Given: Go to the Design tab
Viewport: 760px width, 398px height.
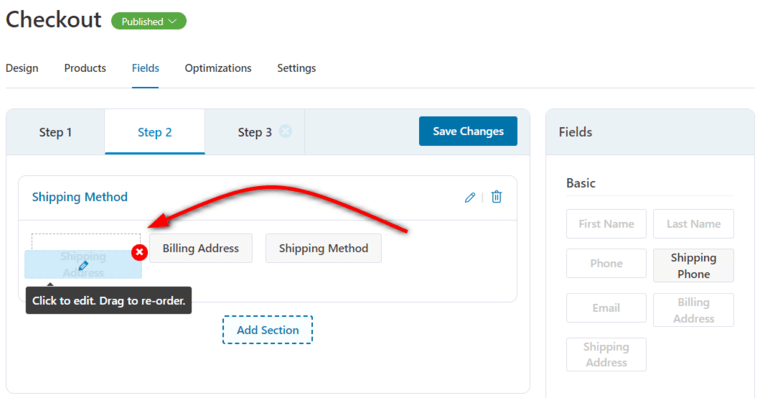Looking at the screenshot, I should click(x=22, y=68).
